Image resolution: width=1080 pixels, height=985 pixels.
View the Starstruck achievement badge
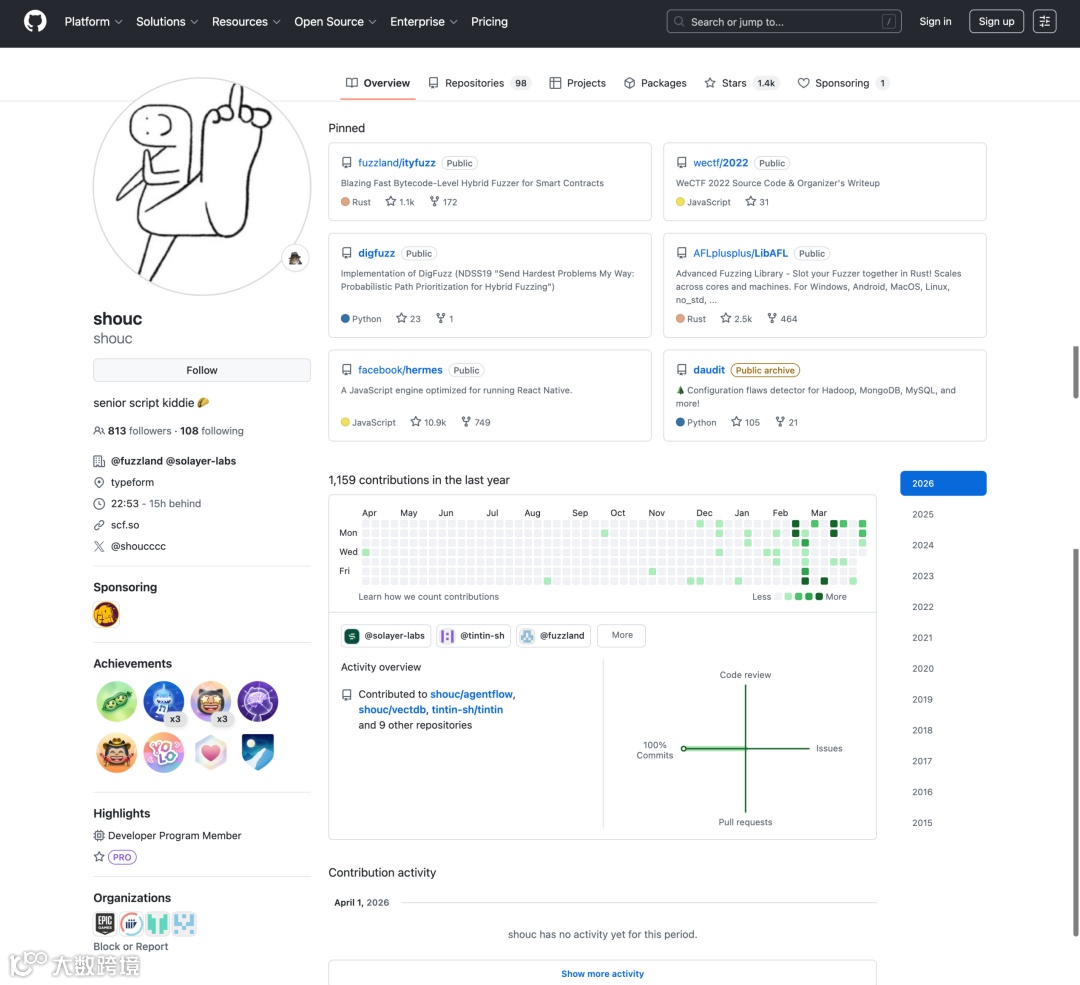point(211,701)
